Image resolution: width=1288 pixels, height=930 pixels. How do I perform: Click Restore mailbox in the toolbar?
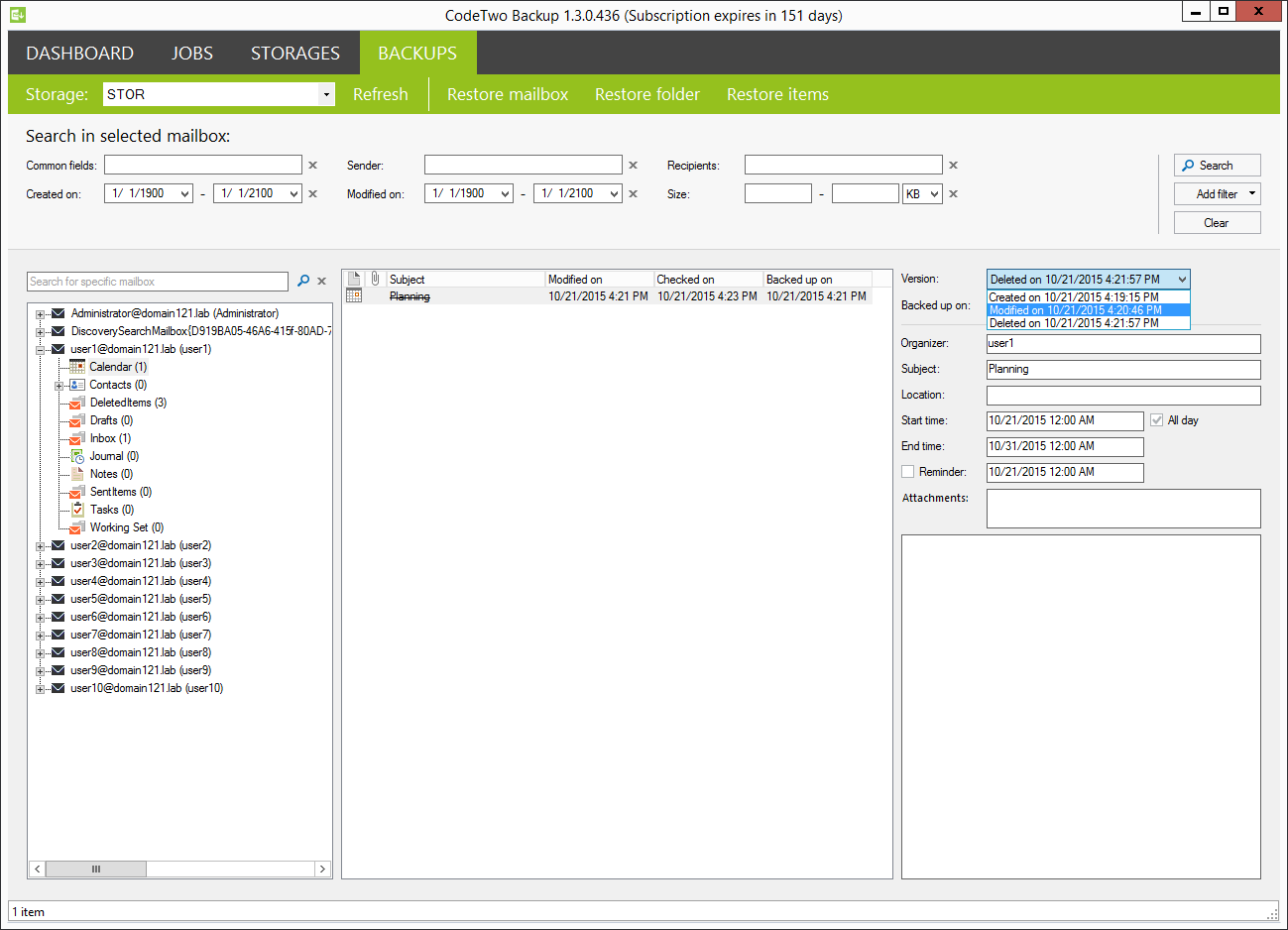(508, 94)
